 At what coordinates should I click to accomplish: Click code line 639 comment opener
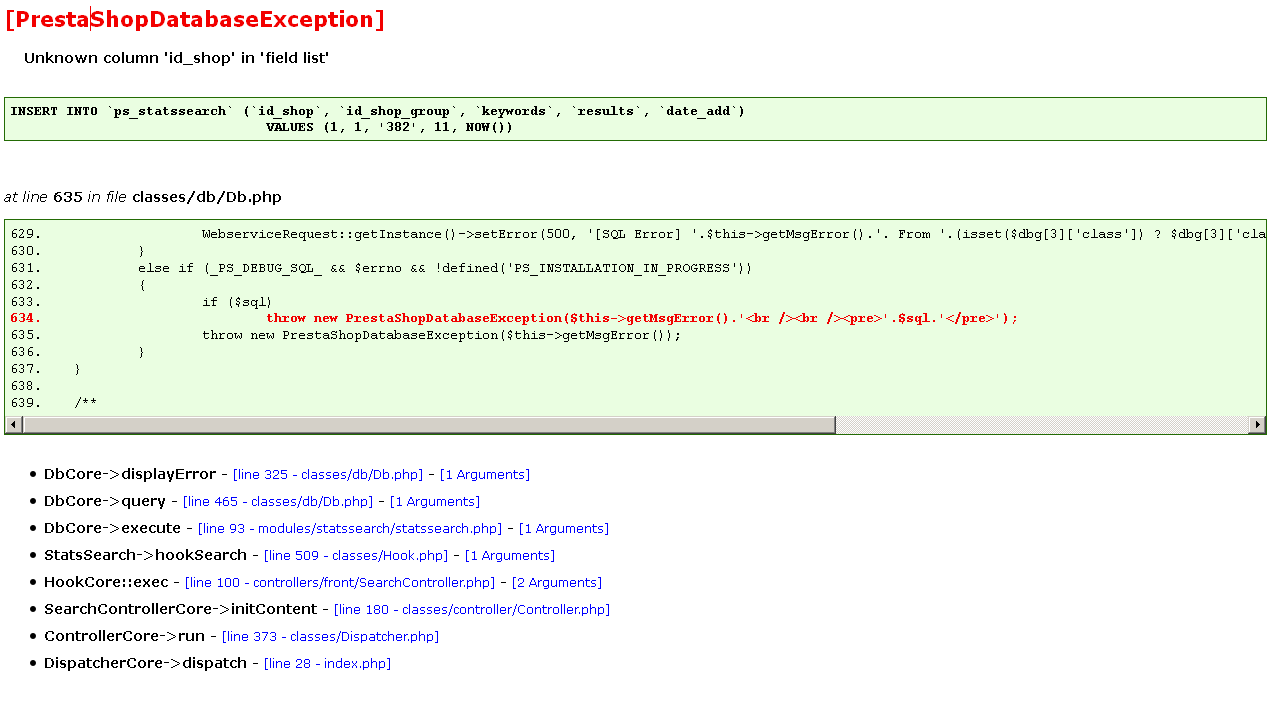pyautogui.click(x=86, y=402)
